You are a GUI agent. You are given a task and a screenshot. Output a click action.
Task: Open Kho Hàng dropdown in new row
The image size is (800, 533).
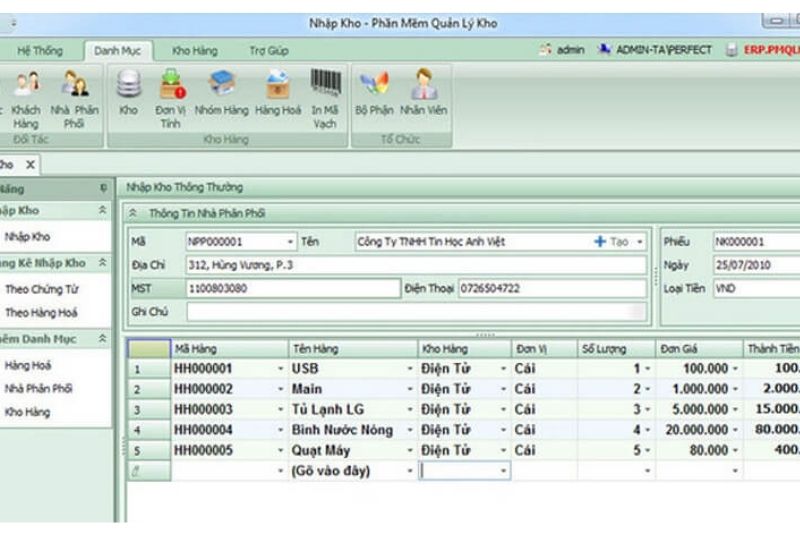(x=503, y=470)
